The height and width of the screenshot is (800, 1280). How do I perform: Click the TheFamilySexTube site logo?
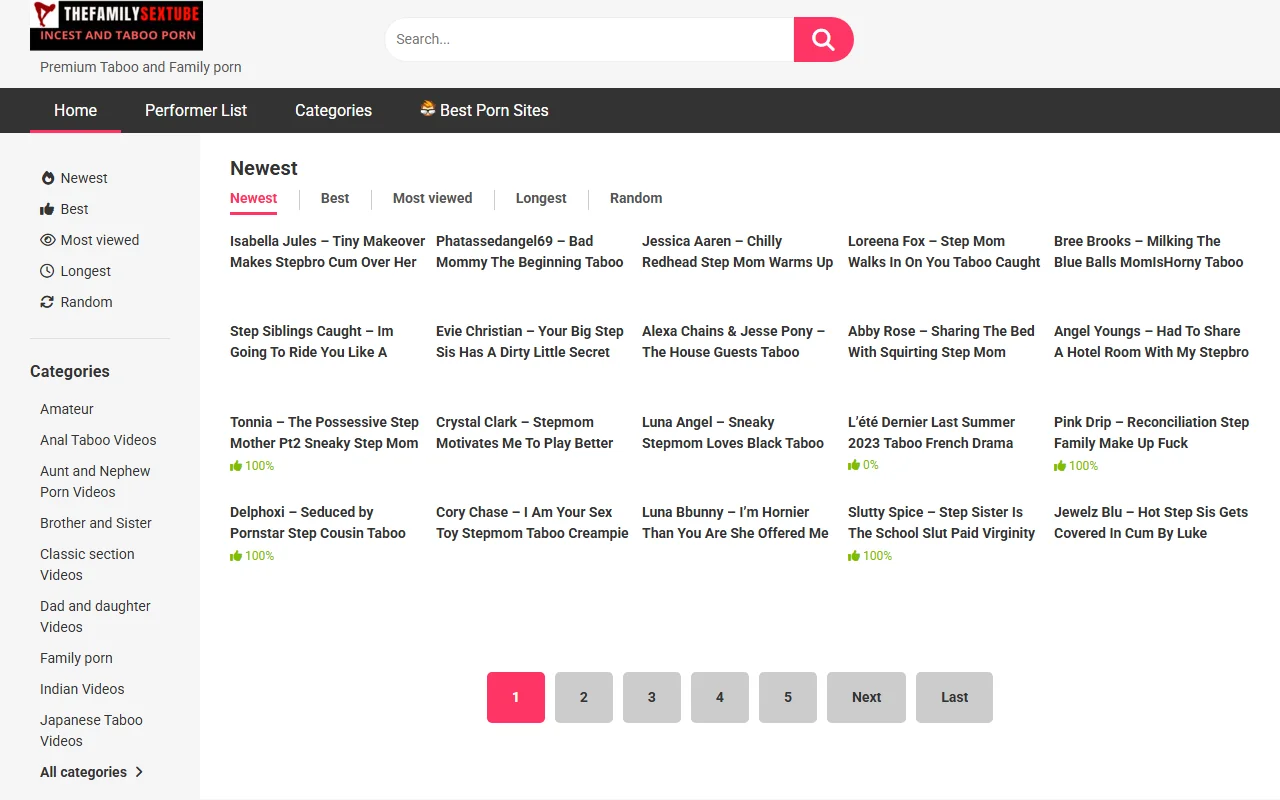[x=116, y=24]
